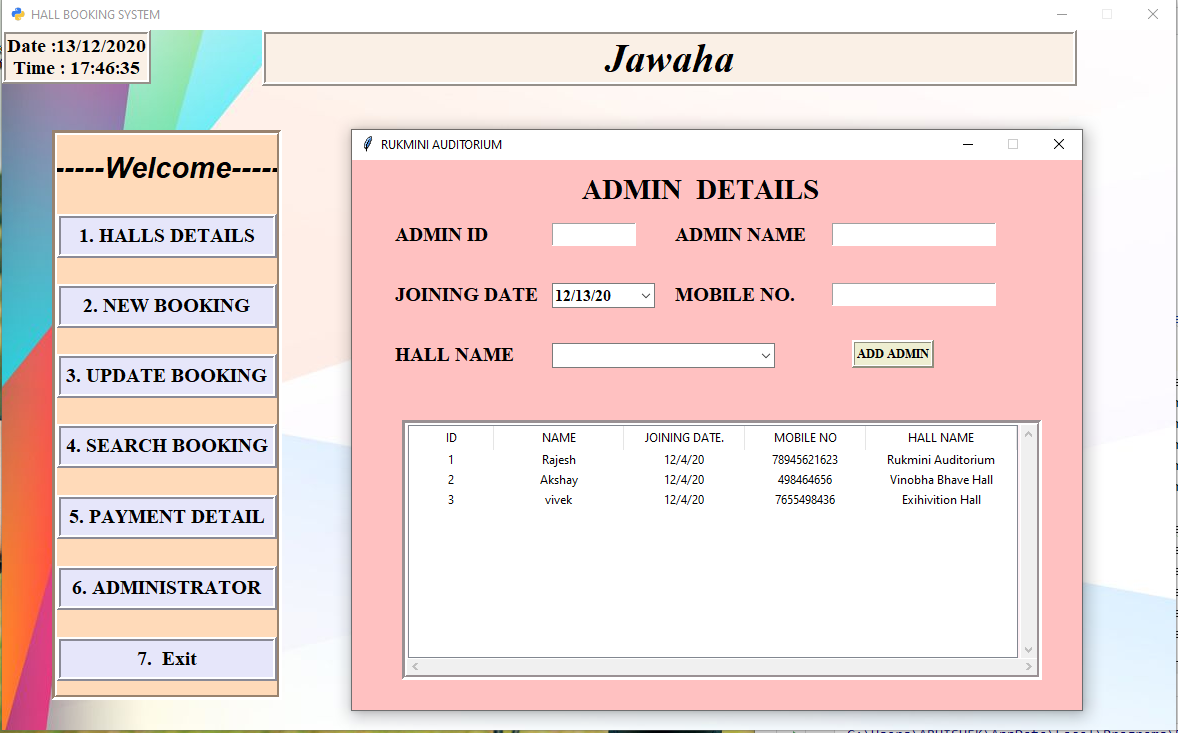Click the NAME column header
Viewport: 1178px width, 733px height.
pos(559,438)
